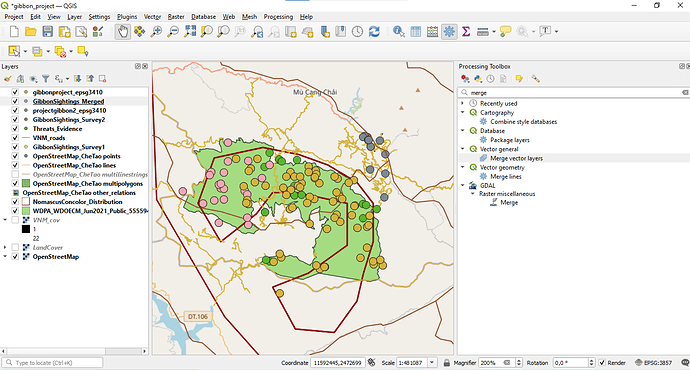
Task: Hide the VNM_roads layer
Action: pos(15,138)
